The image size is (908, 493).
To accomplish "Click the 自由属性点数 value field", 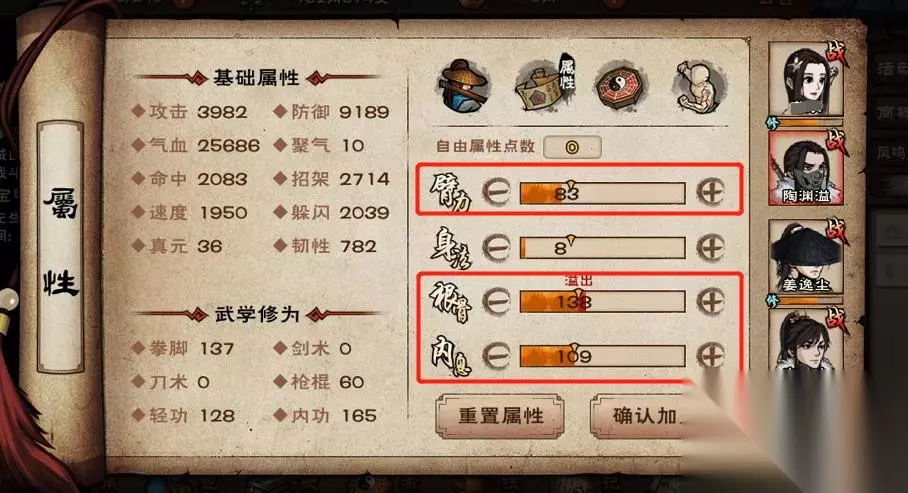I will tap(572, 147).
